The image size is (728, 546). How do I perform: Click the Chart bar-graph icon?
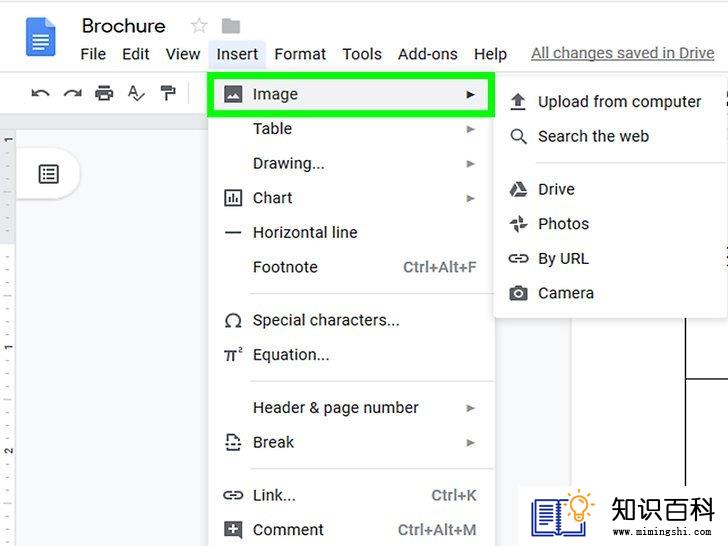(233, 198)
